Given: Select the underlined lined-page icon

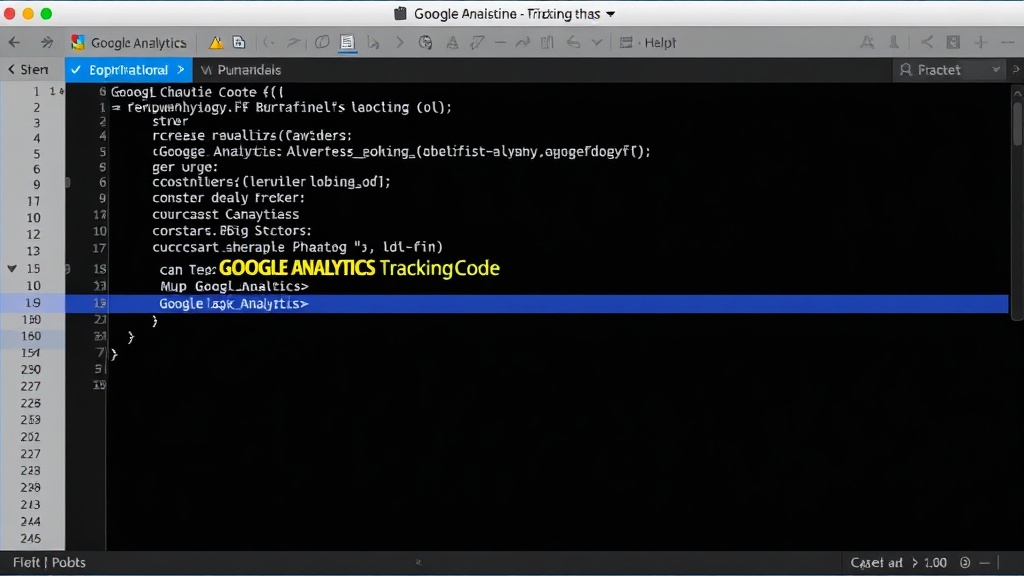Looking at the screenshot, I should click(347, 42).
